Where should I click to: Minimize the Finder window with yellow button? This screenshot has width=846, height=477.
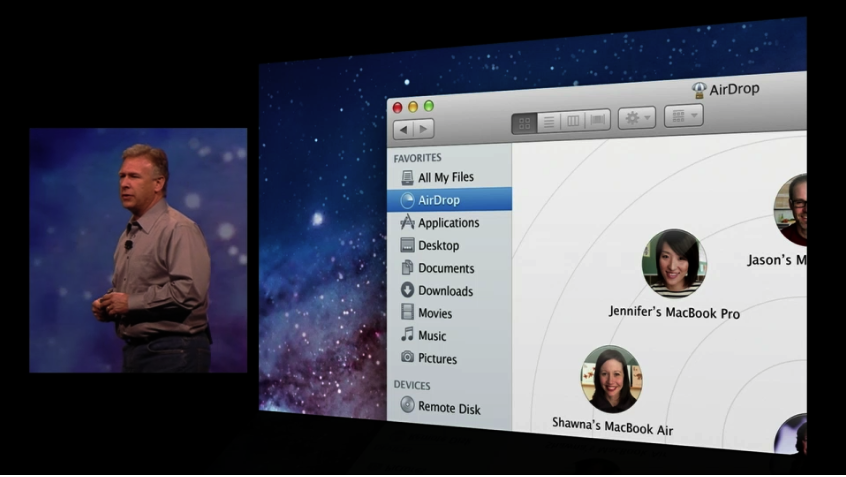point(413,107)
